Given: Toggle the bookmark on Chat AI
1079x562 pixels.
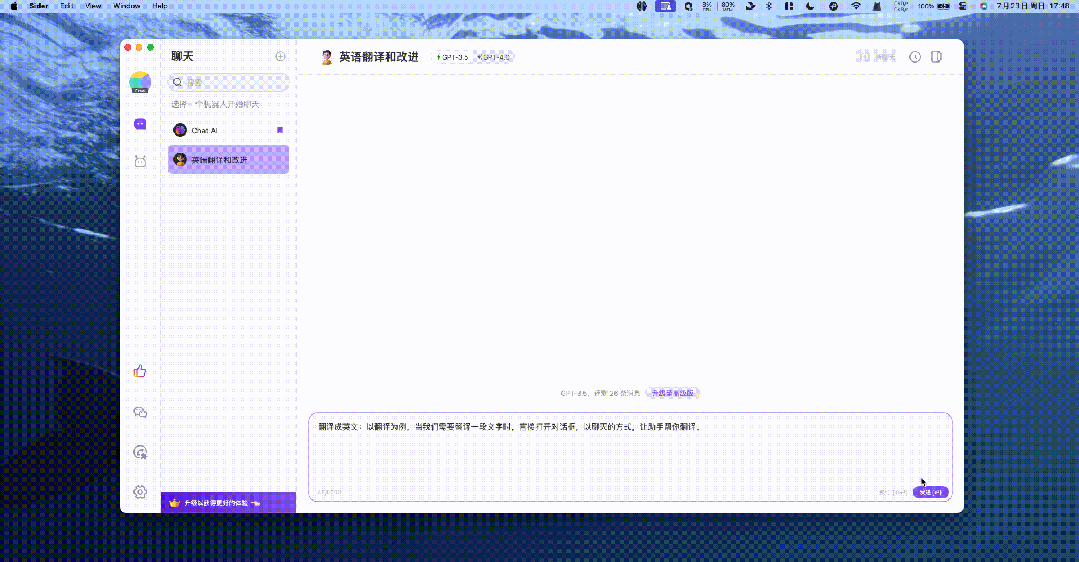Looking at the screenshot, I should click(x=280, y=130).
